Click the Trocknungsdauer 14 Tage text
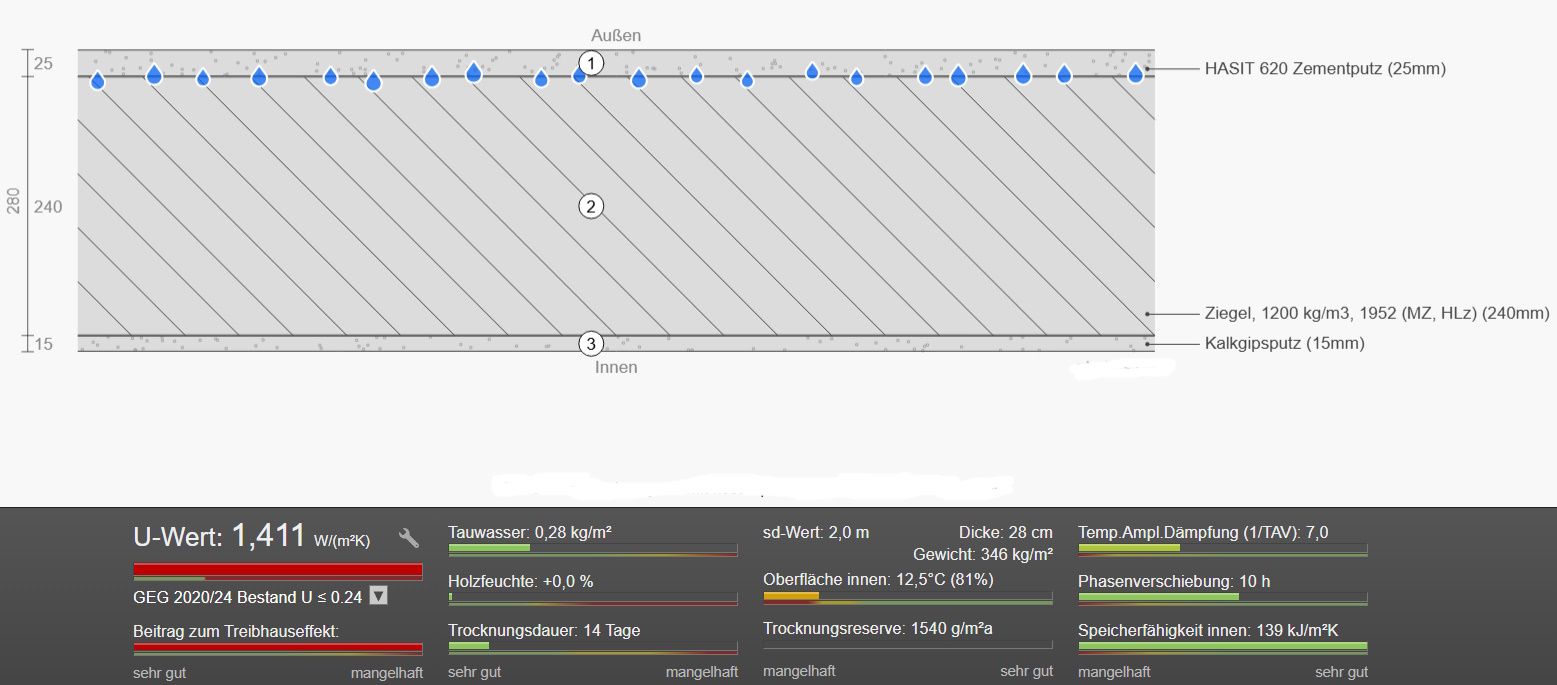The height and width of the screenshot is (685, 1557). 544,630
